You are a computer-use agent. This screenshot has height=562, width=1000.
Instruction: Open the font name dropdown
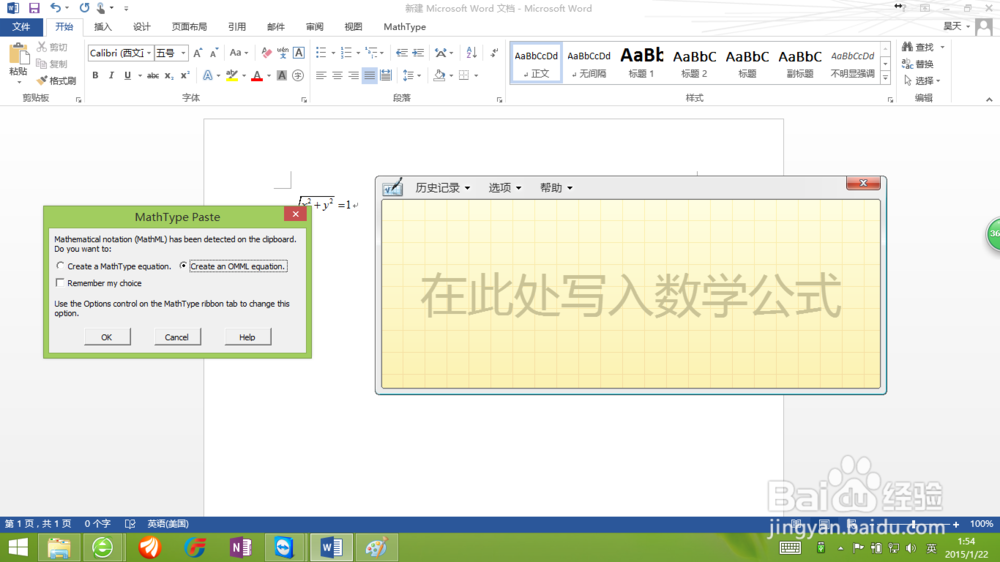click(149, 53)
